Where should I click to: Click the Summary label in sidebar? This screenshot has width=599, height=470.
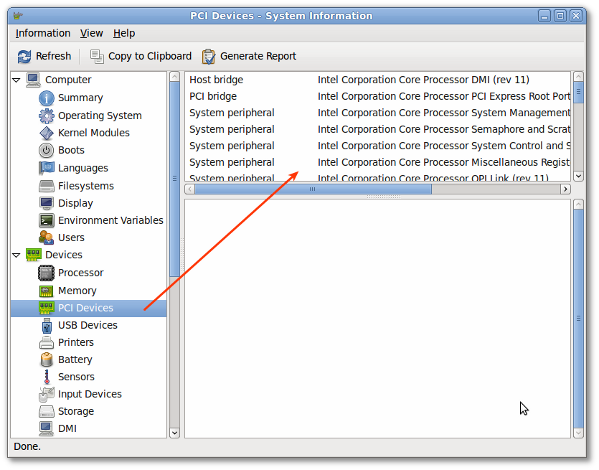[x=81, y=98]
